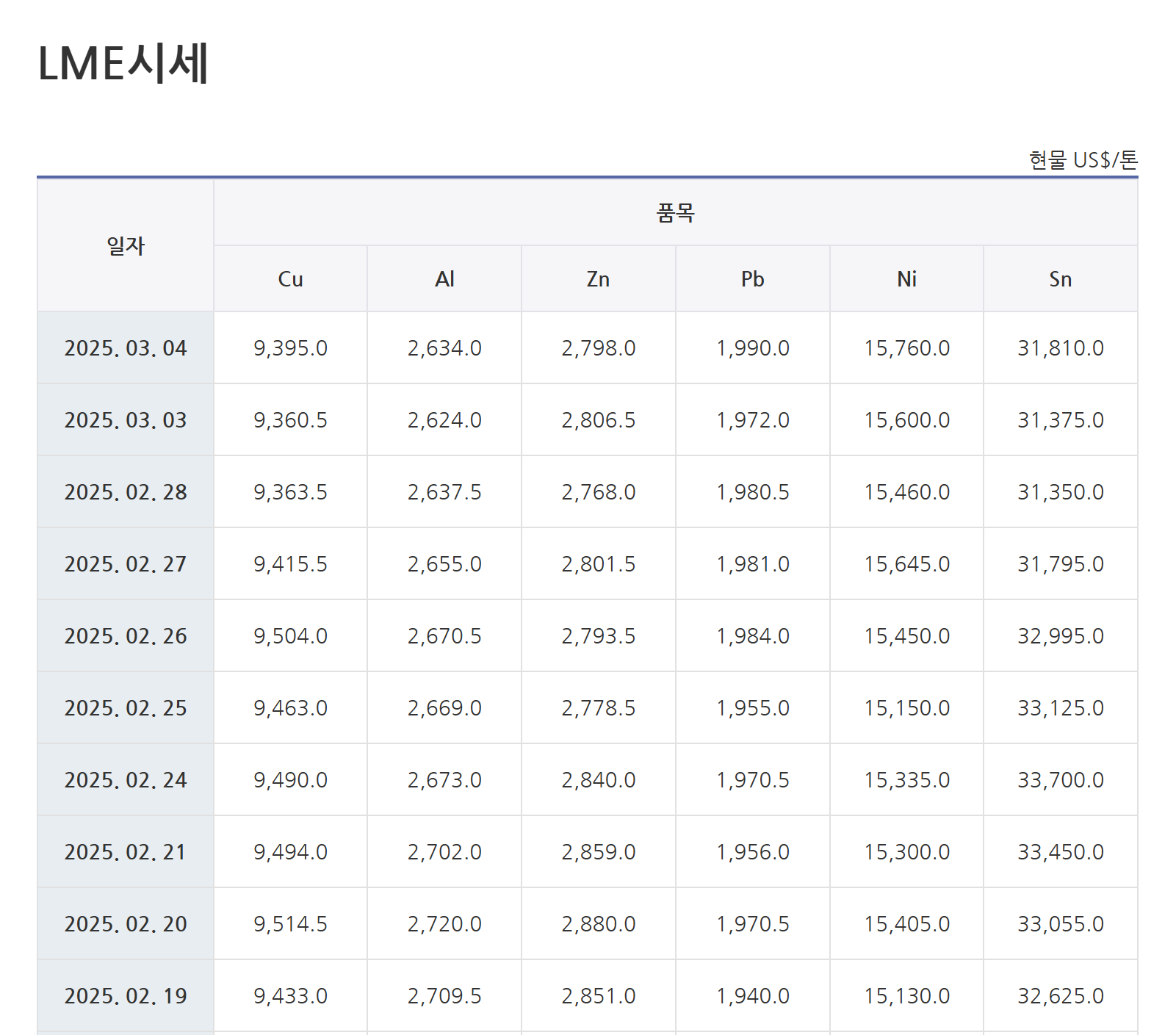The width and height of the screenshot is (1176, 1035).
Task: Click Ni price 15,645.0 cell
Action: tap(906, 564)
